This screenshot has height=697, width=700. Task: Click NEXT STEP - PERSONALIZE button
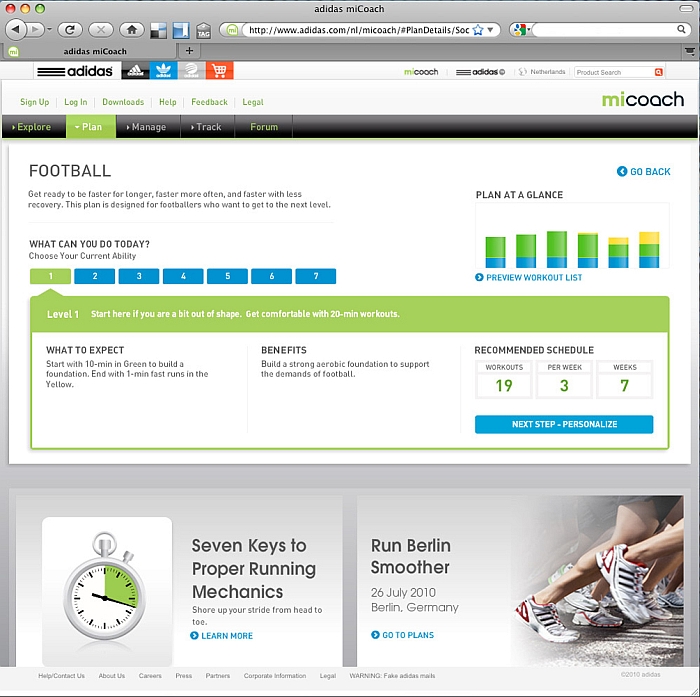point(564,424)
